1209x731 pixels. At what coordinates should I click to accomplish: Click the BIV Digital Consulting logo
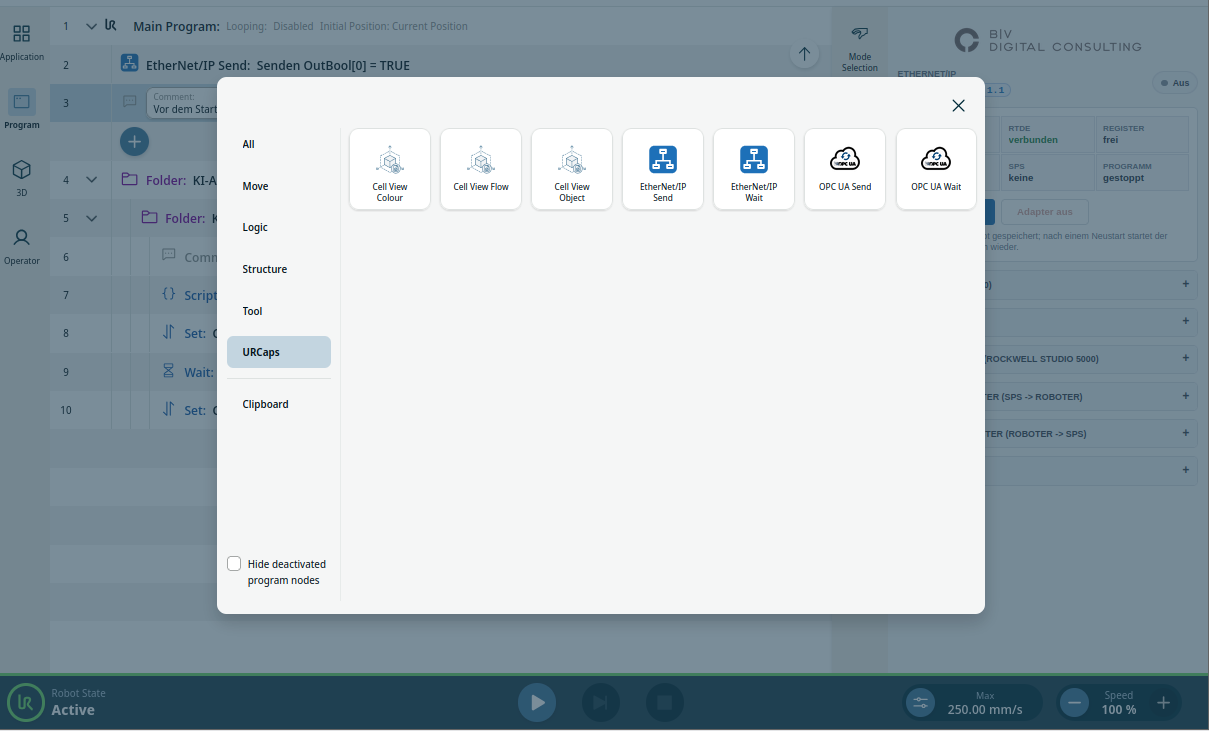click(x=1047, y=40)
